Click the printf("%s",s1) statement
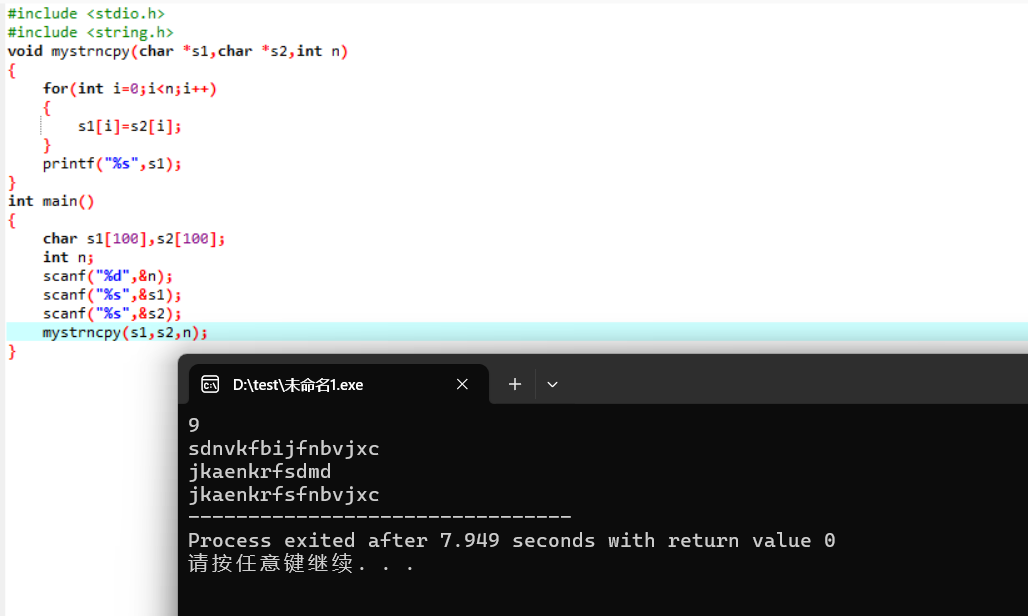Viewport: 1028px width, 616px height. coord(112,164)
